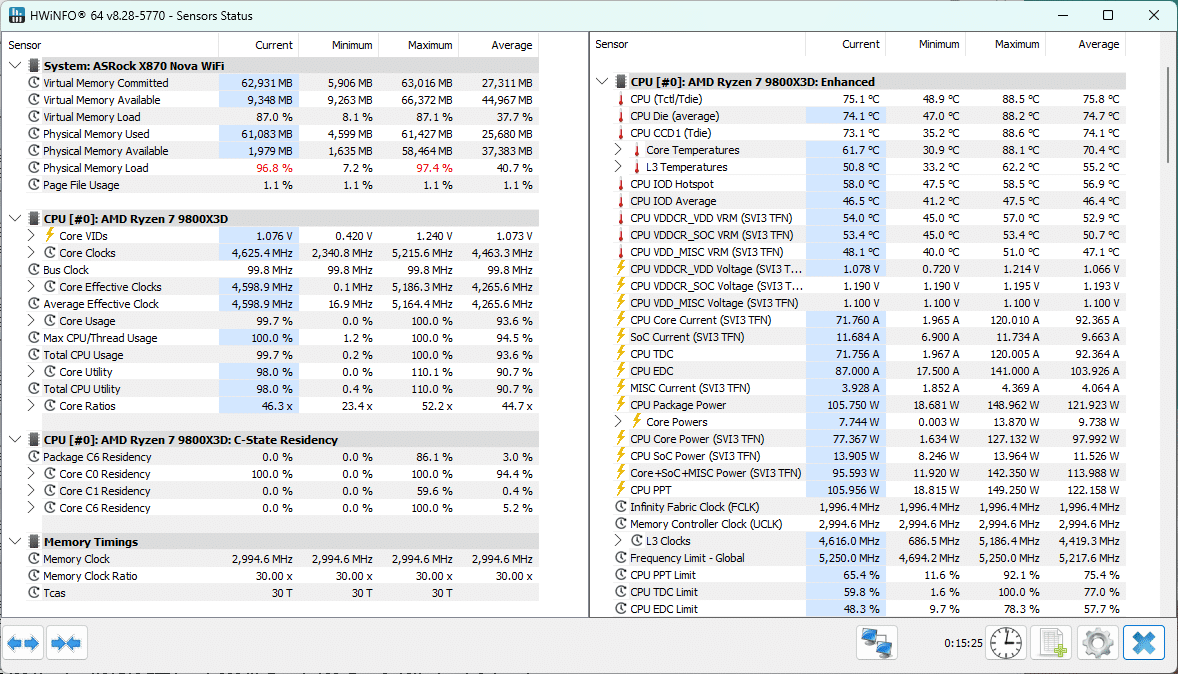Click the clock icon beside Infinity Fabric Clock
1178x674 pixels.
[621, 507]
